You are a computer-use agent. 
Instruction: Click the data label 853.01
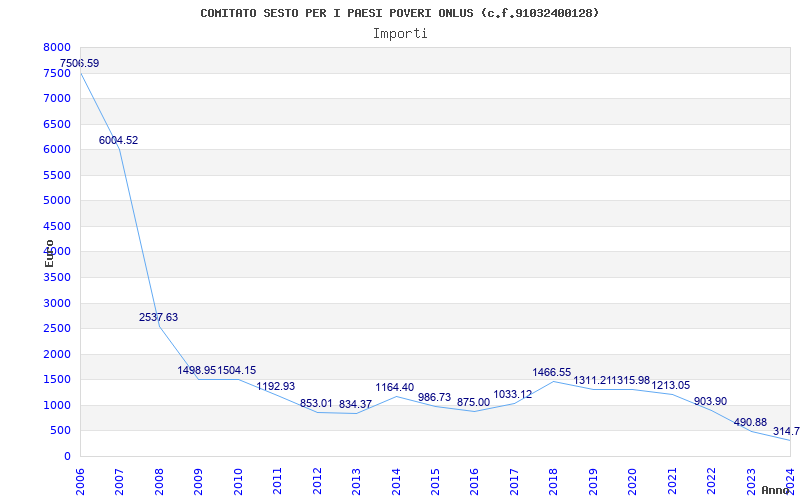pos(316,404)
